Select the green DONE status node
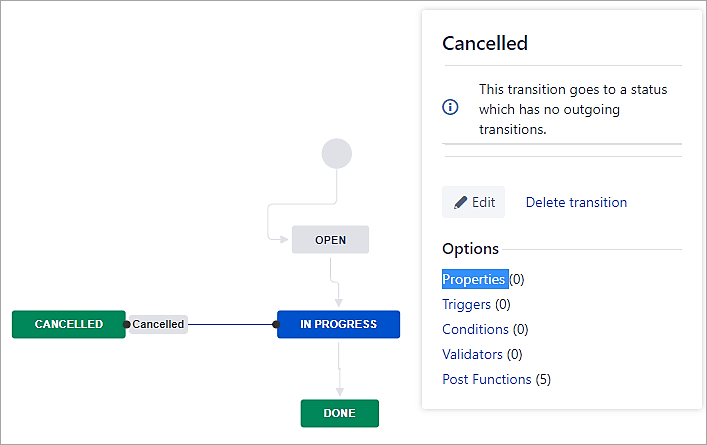Image resolution: width=707 pixels, height=445 pixels. 340,413
